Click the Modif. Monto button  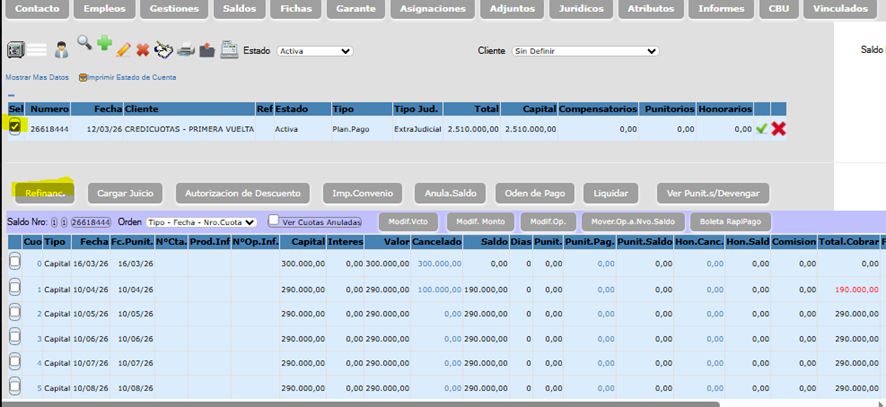(479, 221)
